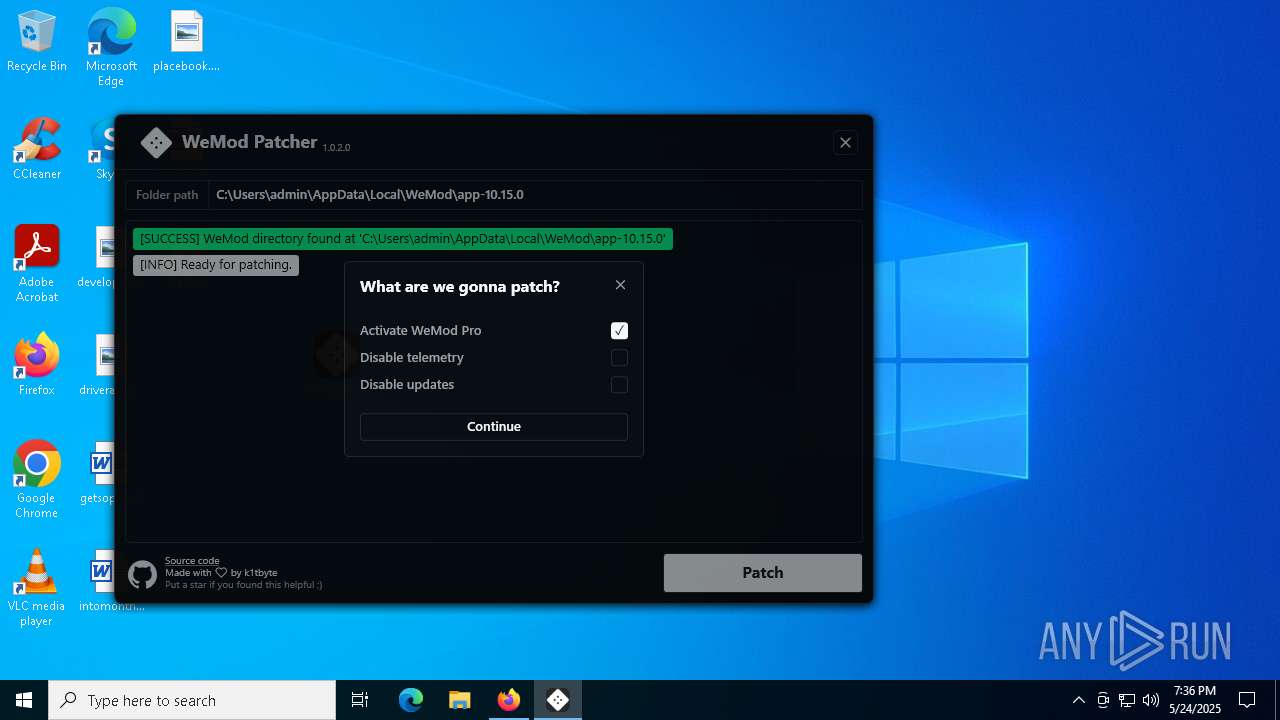Select the INFO Ready for patching log line
This screenshot has width=1280, height=720.
coord(216,265)
